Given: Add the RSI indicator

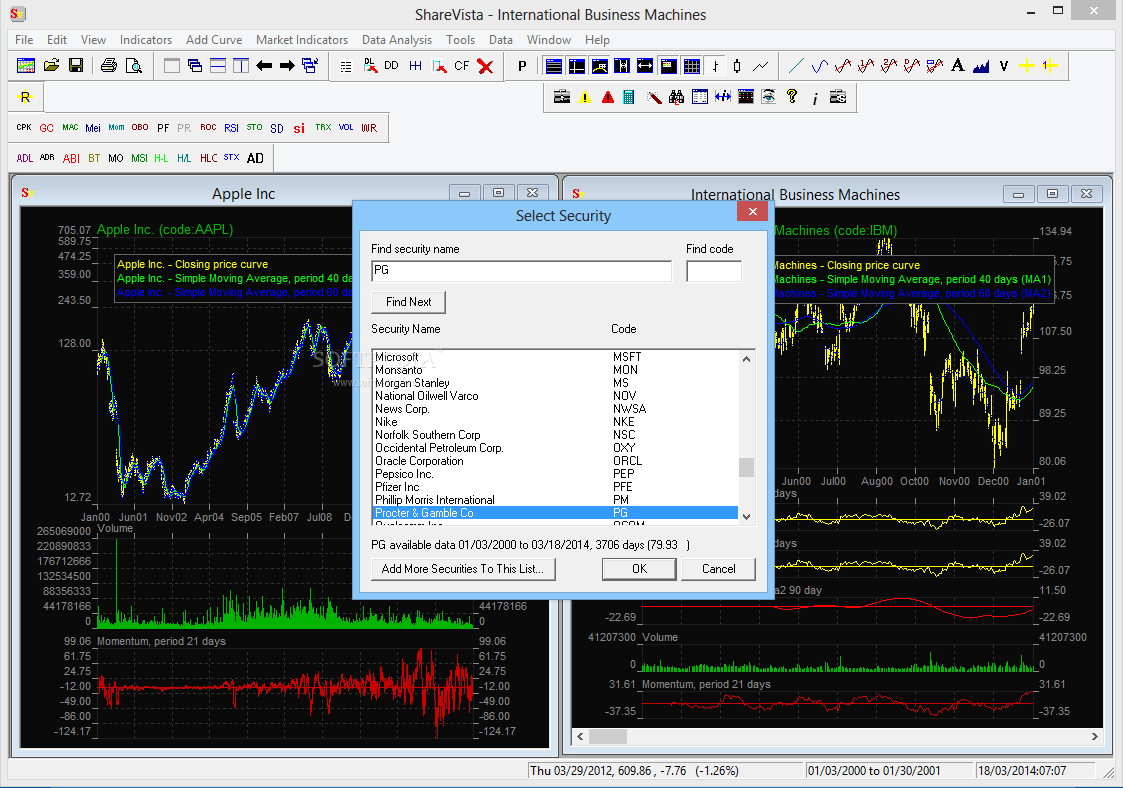Looking at the screenshot, I should [231, 128].
